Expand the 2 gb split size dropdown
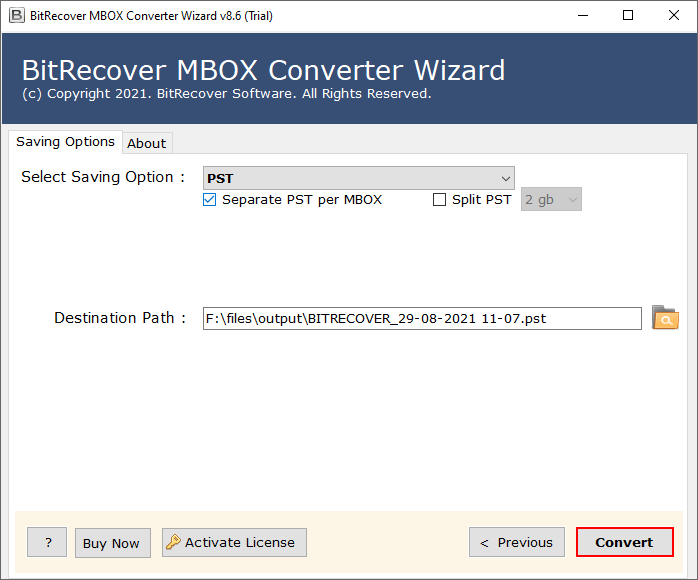The width and height of the screenshot is (698, 580). [551, 199]
